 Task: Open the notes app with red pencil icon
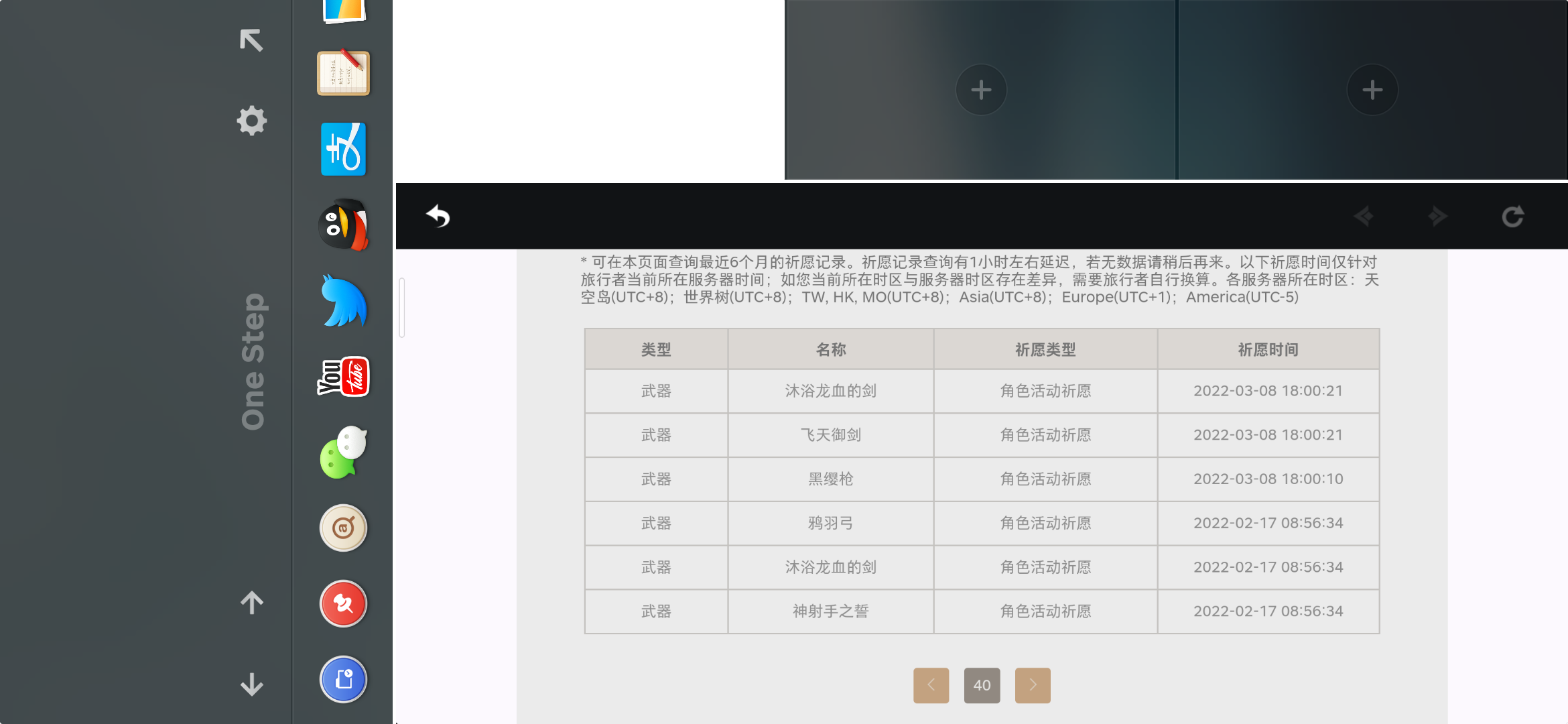click(x=343, y=72)
